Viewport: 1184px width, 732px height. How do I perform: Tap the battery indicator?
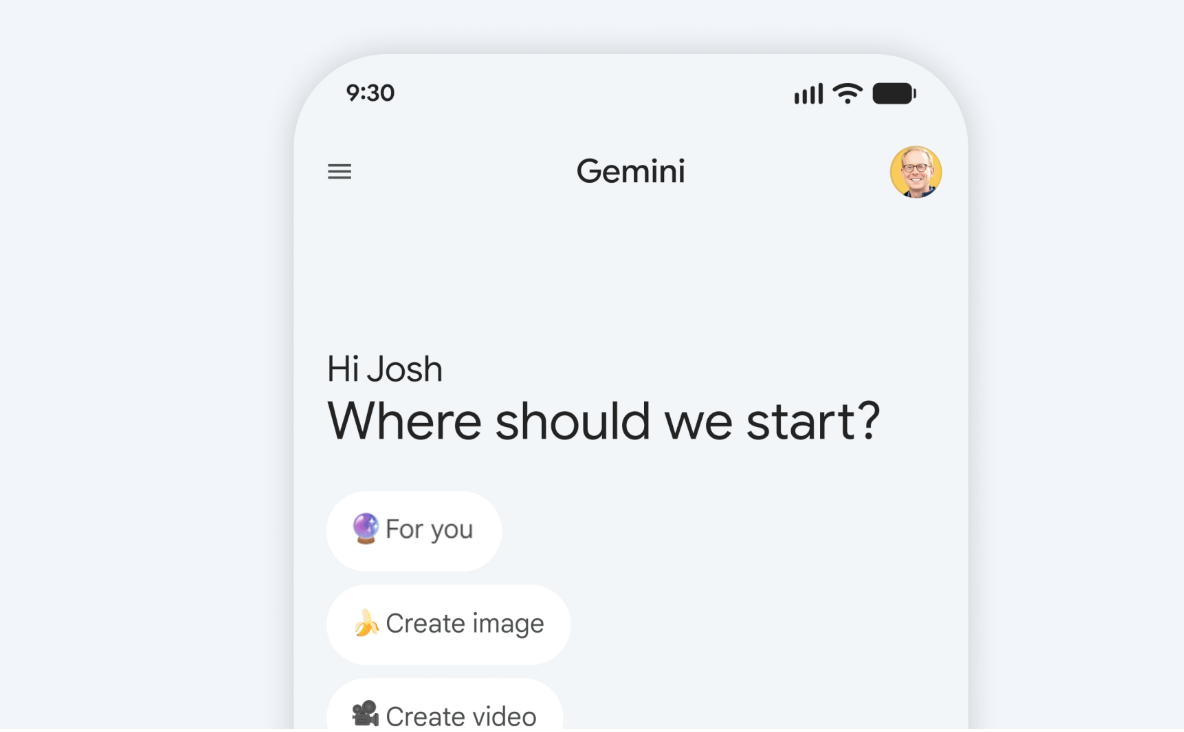click(894, 94)
